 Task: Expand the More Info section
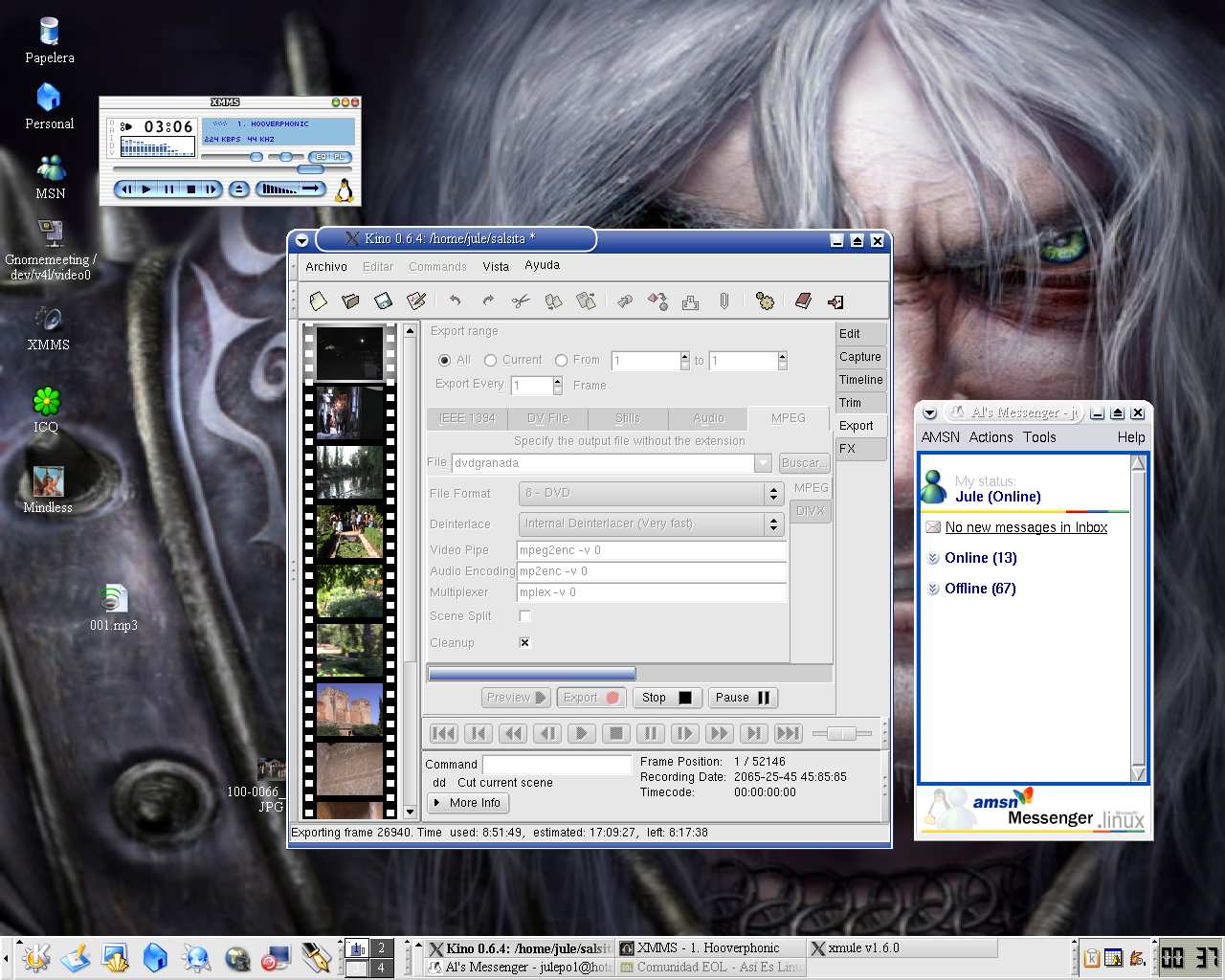tap(467, 803)
